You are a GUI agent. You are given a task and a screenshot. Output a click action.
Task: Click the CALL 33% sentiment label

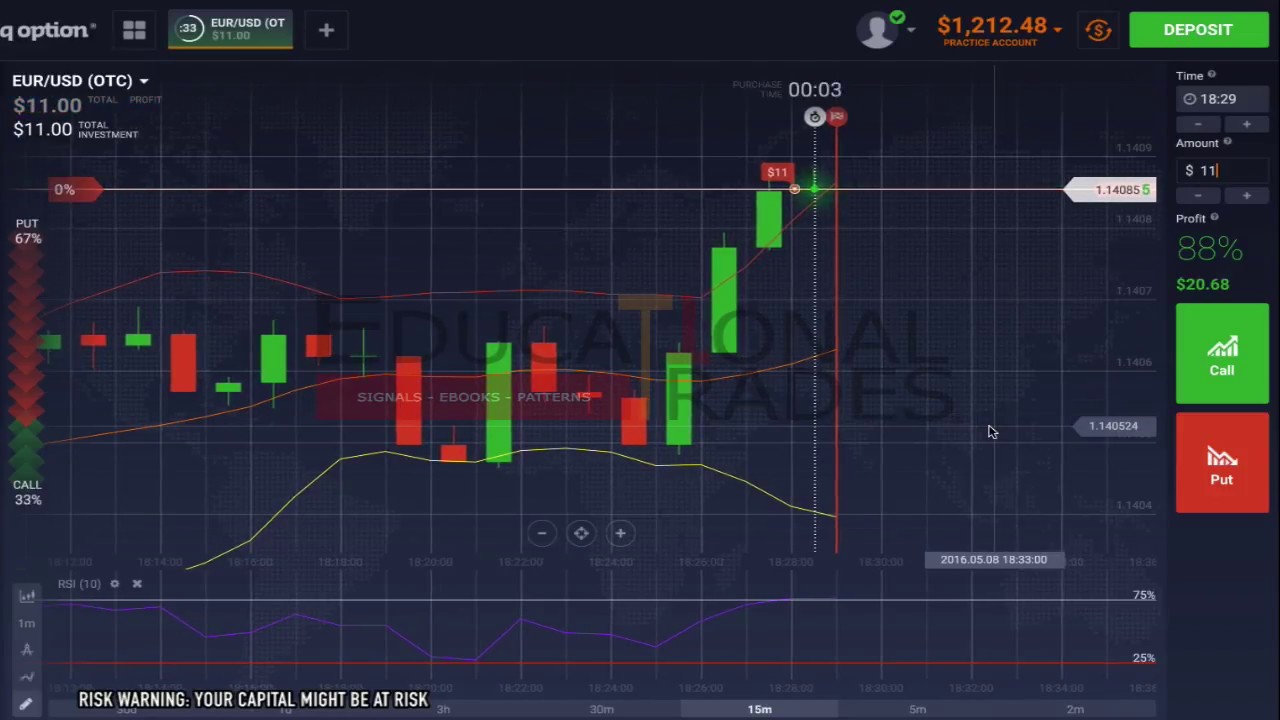click(x=28, y=492)
